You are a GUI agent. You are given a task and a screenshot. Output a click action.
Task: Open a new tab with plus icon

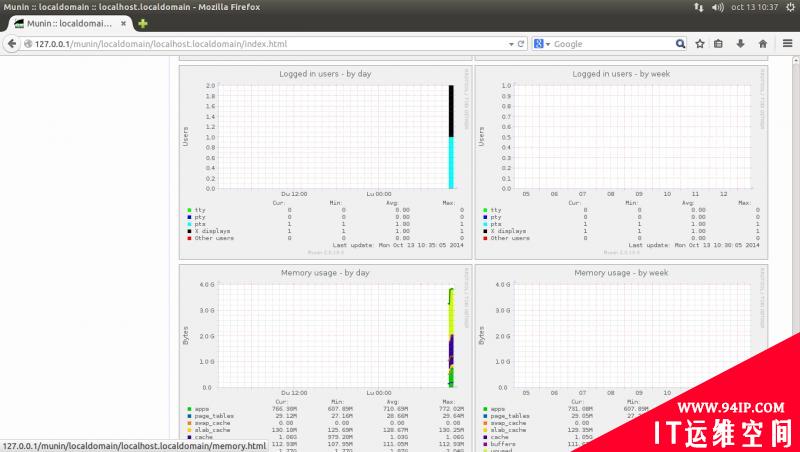click(143, 23)
